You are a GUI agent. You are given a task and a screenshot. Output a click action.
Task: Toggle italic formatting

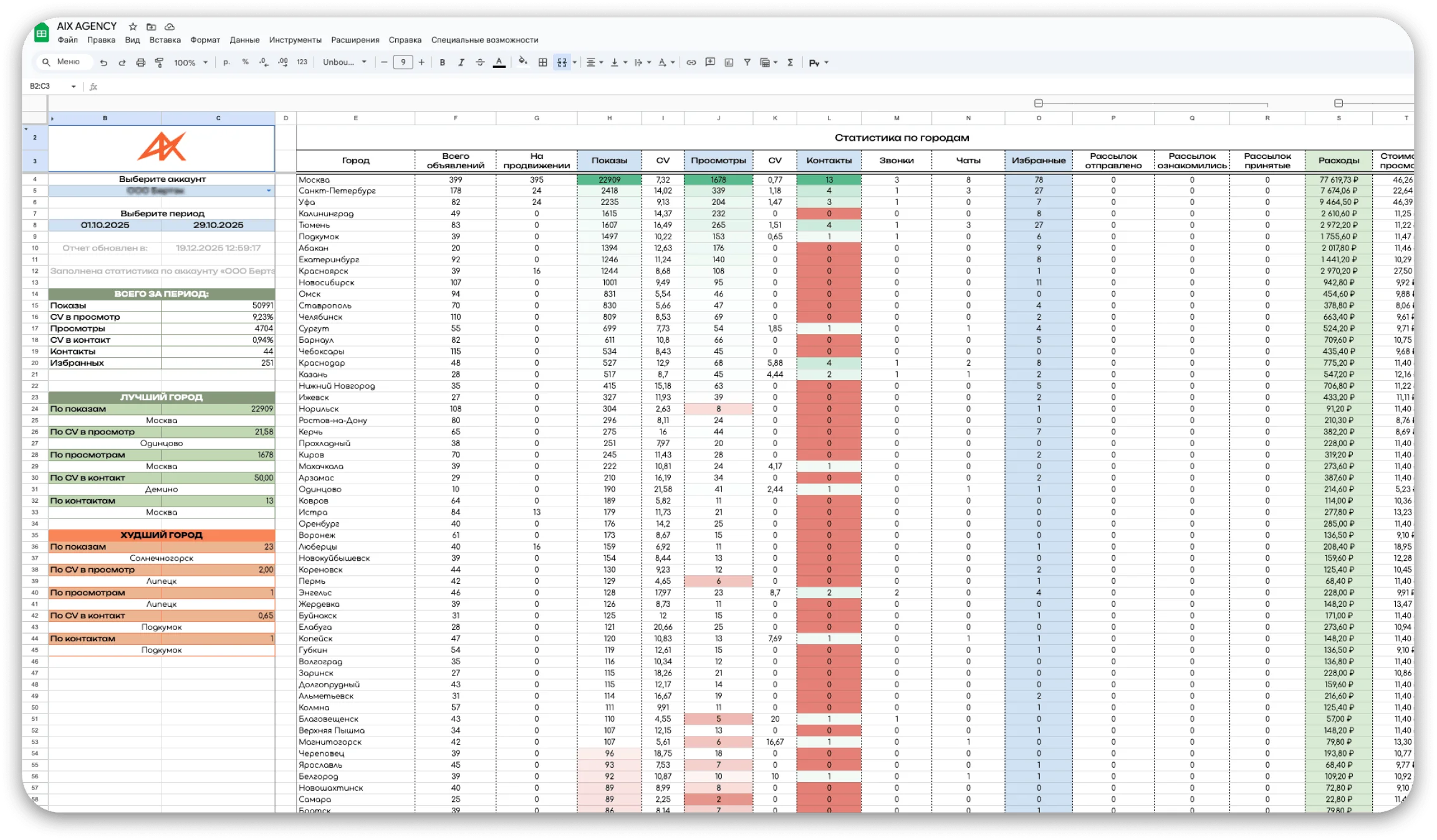[x=461, y=62]
